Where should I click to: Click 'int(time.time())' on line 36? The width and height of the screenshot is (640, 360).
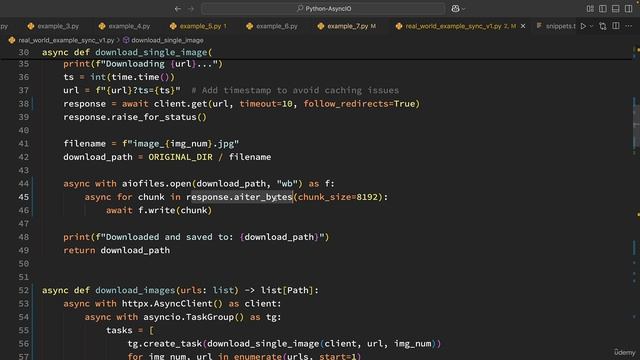click(132, 77)
